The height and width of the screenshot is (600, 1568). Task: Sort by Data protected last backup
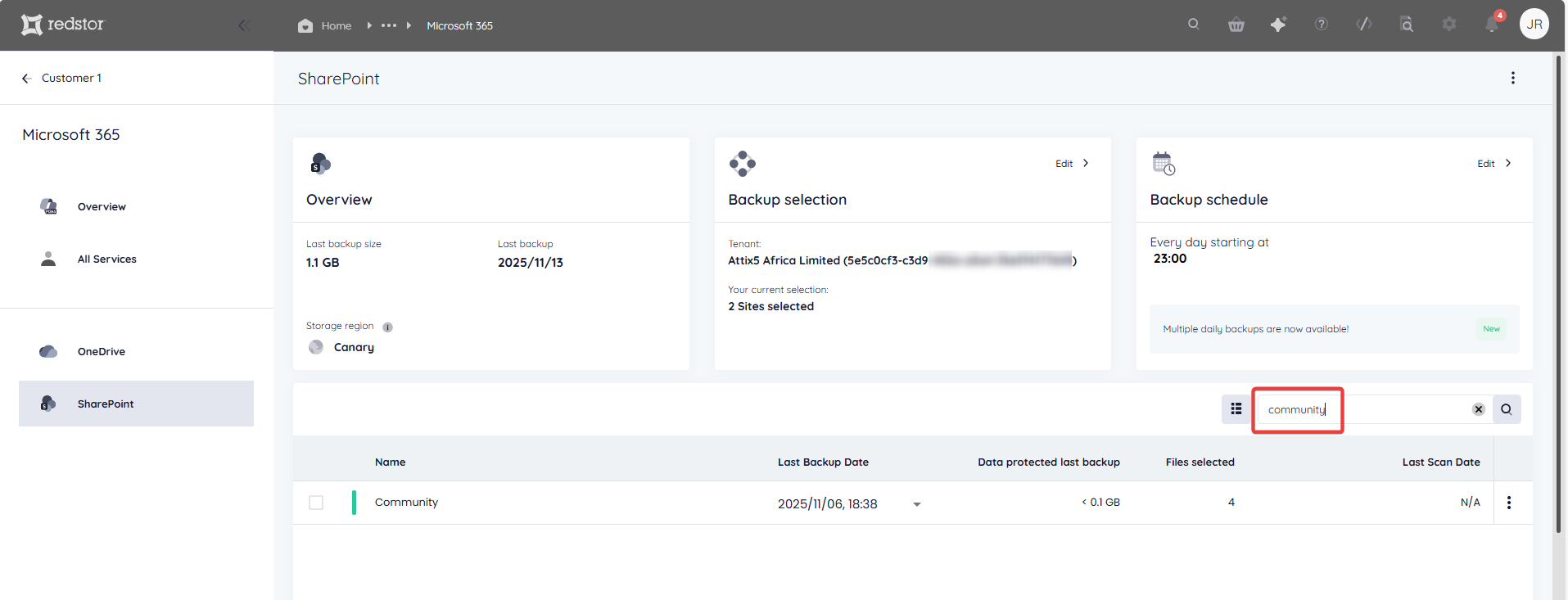point(1049,462)
